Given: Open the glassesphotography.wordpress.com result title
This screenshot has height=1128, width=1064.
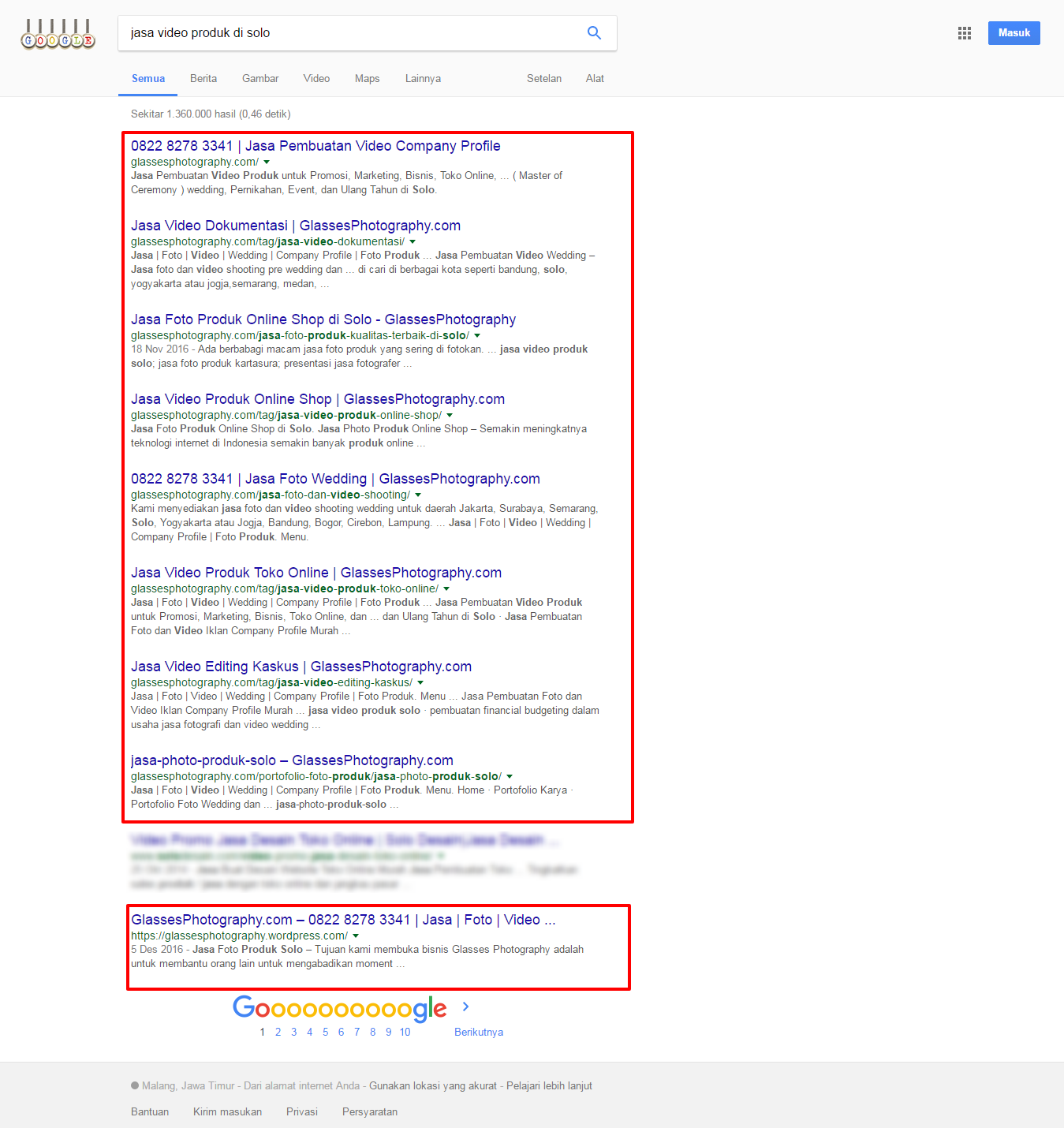Looking at the screenshot, I should 343,920.
